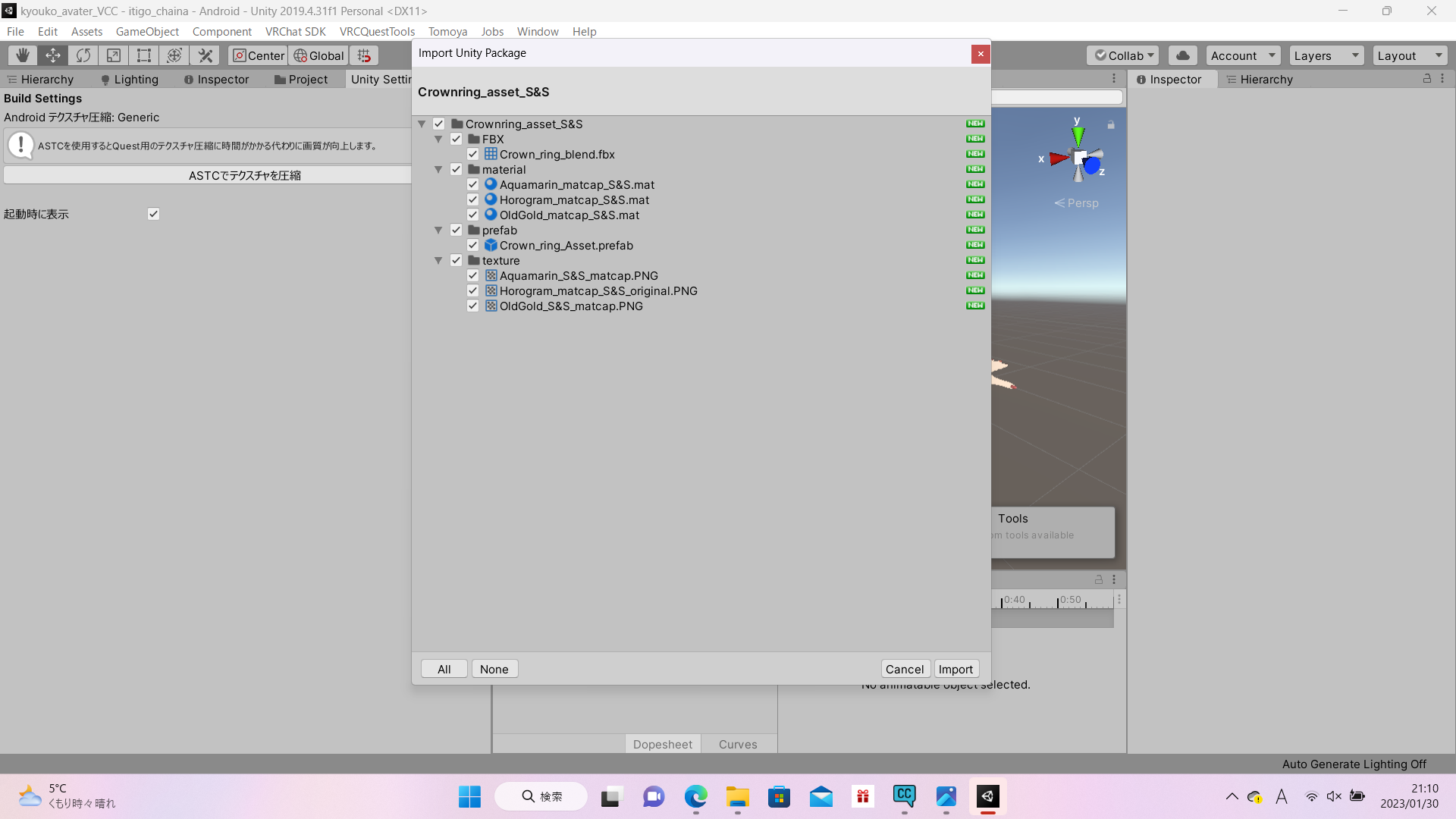The width and height of the screenshot is (1456, 819).
Task: Open the Layers dropdown
Action: (x=1326, y=55)
